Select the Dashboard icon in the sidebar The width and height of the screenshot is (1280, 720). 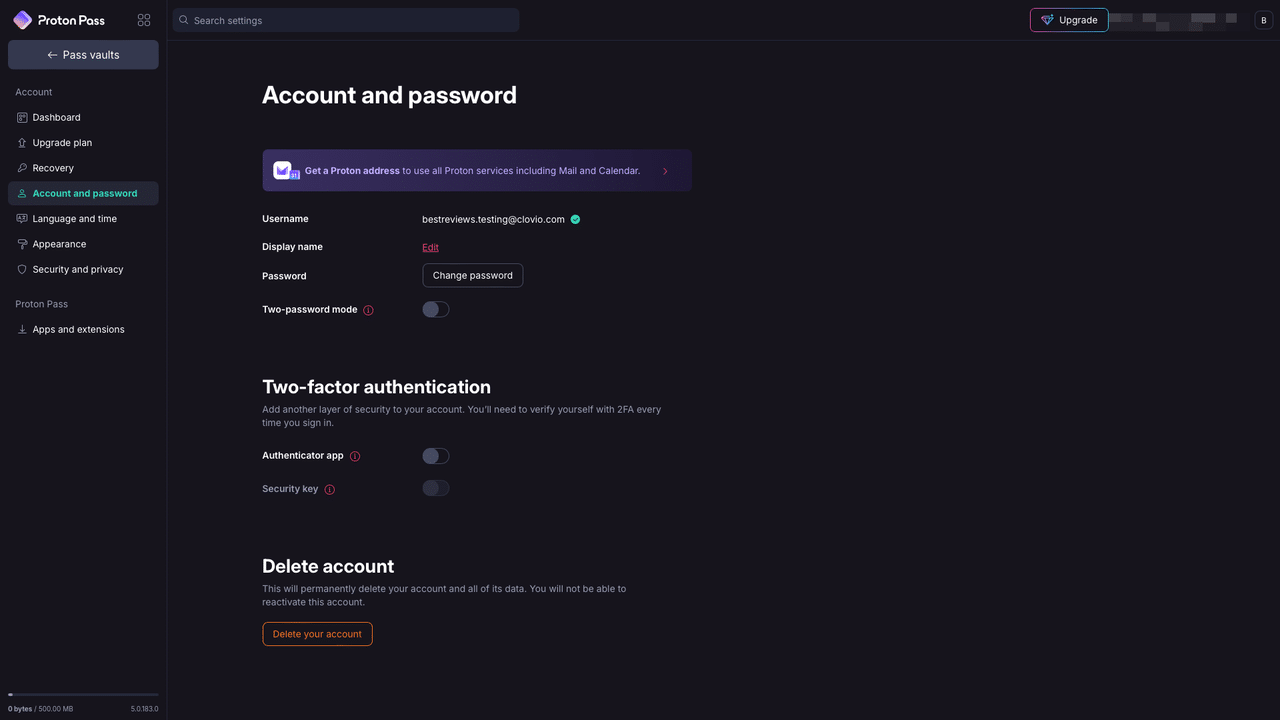tap(21, 117)
